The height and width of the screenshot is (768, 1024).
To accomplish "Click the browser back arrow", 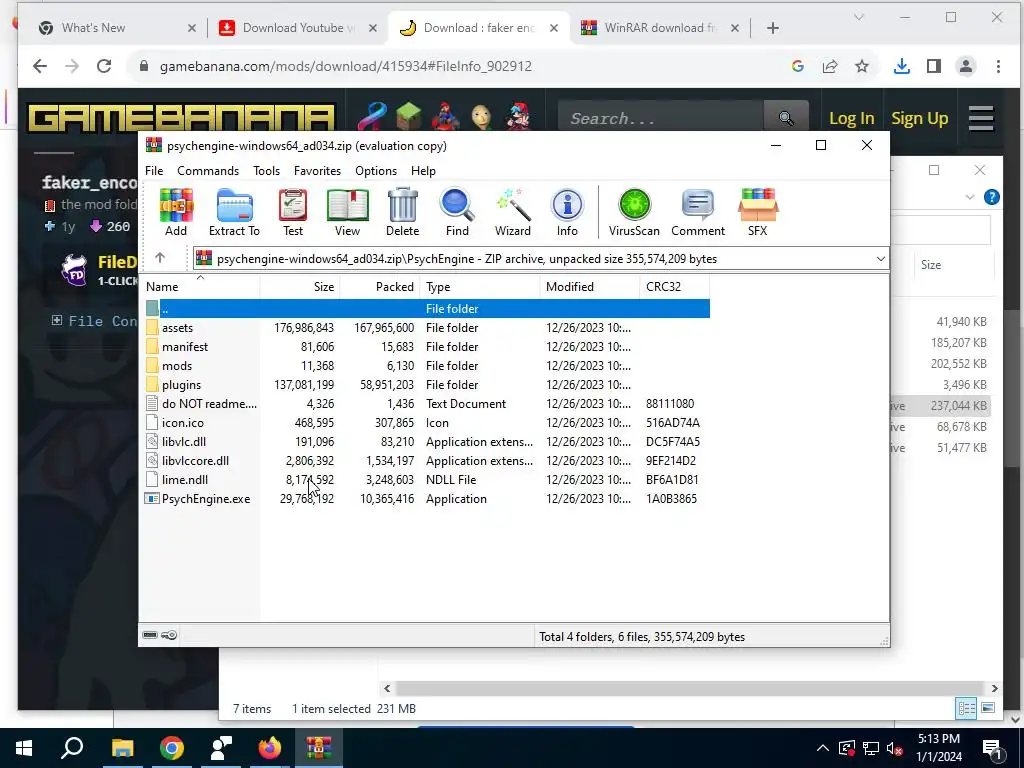I will (x=40, y=66).
